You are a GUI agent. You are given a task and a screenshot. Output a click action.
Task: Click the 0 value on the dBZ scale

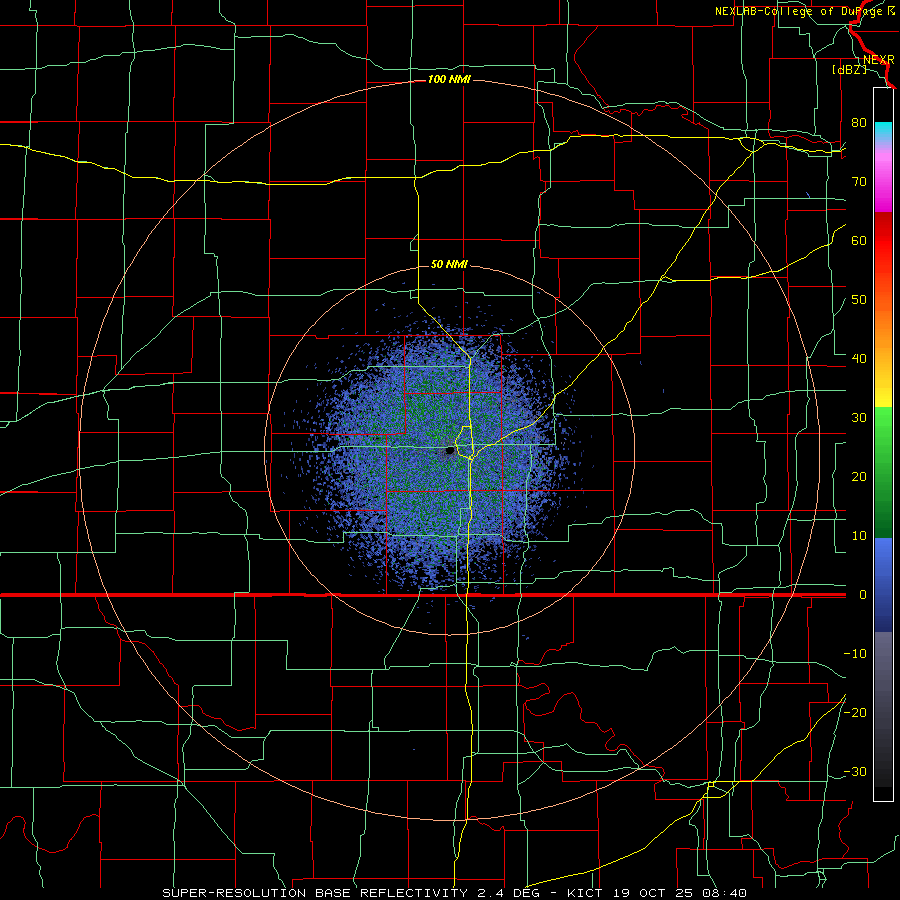click(862, 595)
